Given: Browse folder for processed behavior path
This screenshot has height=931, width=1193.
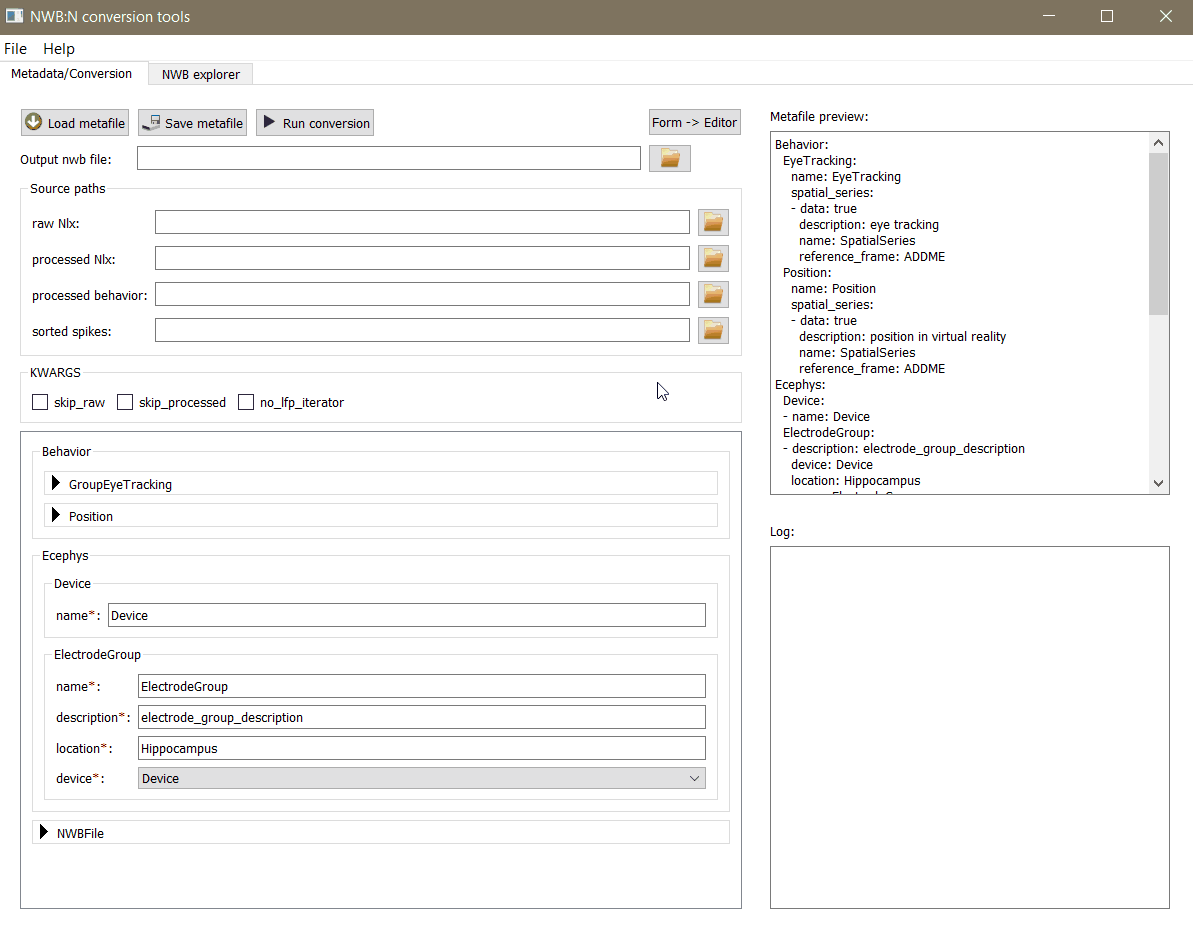Looking at the screenshot, I should (713, 294).
